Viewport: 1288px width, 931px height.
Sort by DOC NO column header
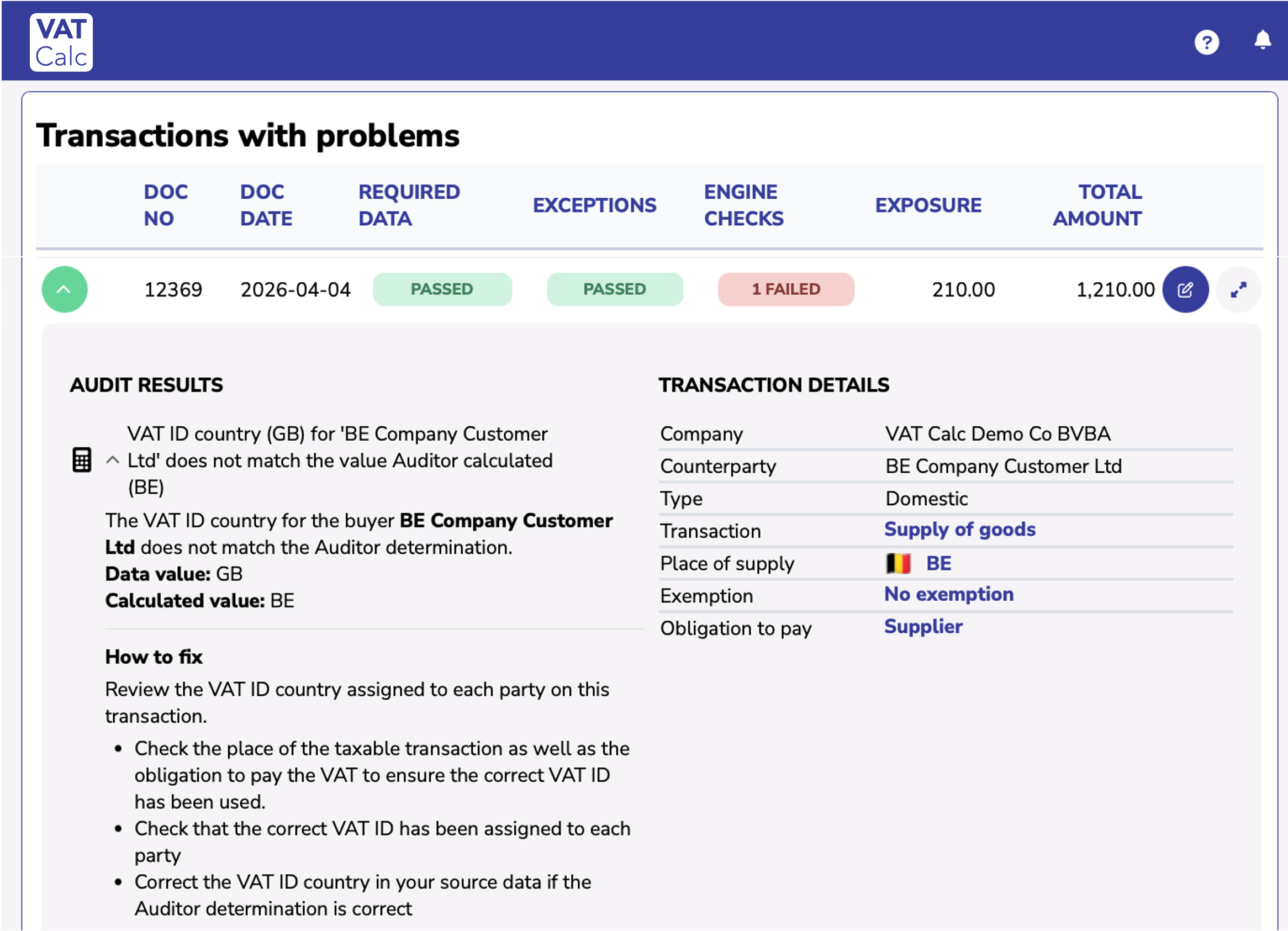165,205
